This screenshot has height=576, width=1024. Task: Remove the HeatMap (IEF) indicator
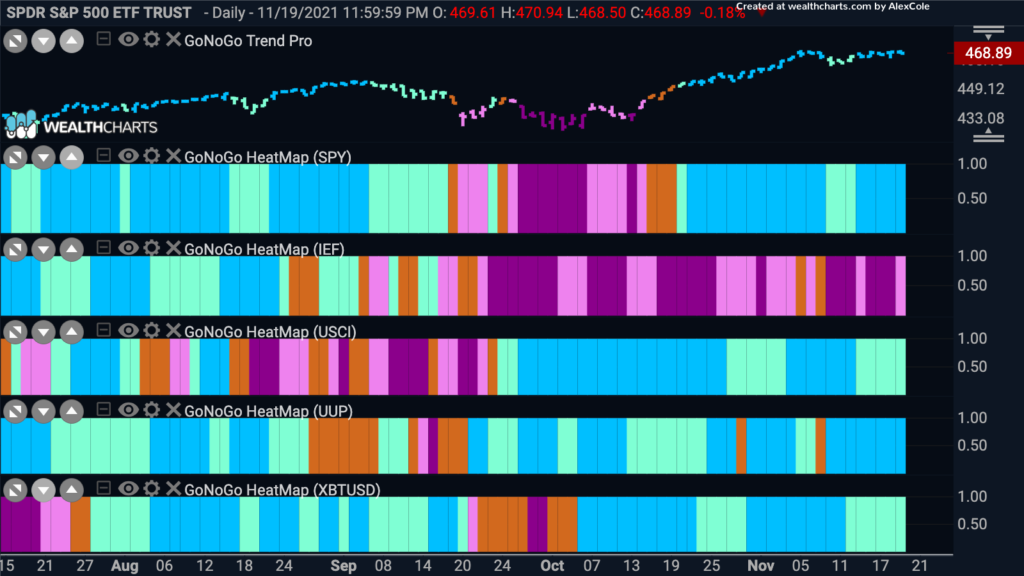[x=173, y=248]
